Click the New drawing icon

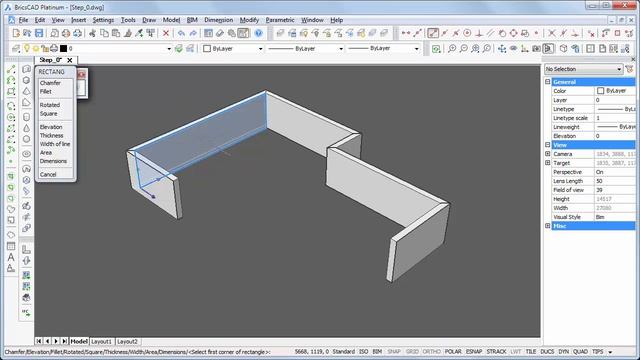(x=16, y=33)
